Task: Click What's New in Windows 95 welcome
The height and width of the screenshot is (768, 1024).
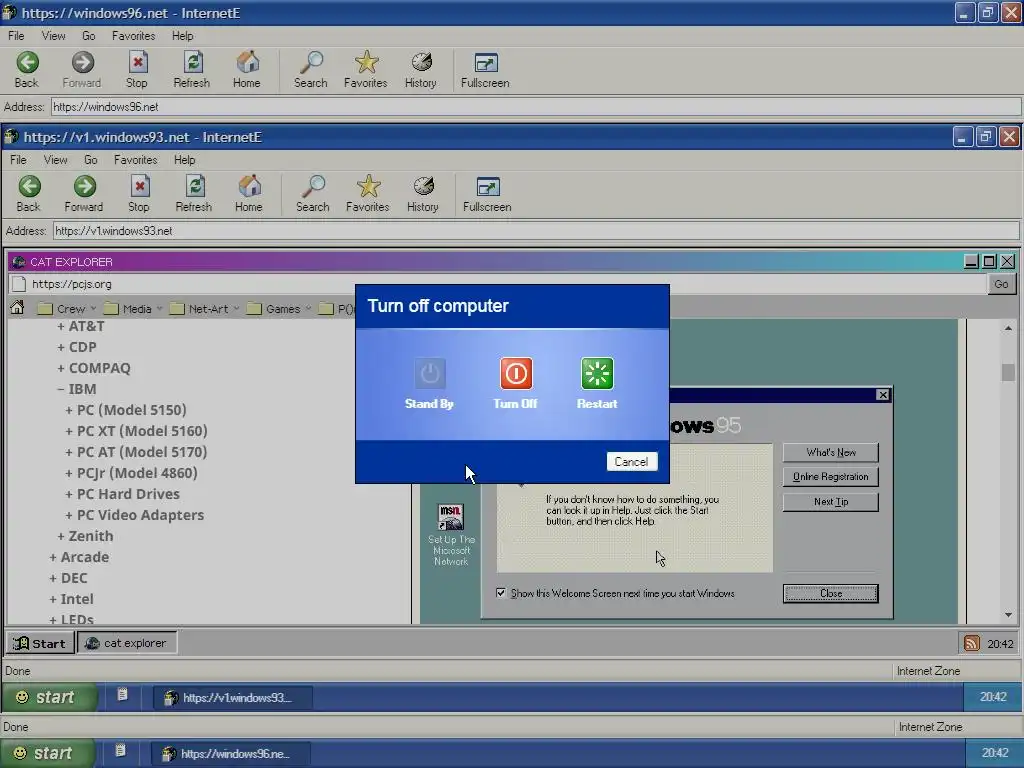Action: click(x=831, y=452)
